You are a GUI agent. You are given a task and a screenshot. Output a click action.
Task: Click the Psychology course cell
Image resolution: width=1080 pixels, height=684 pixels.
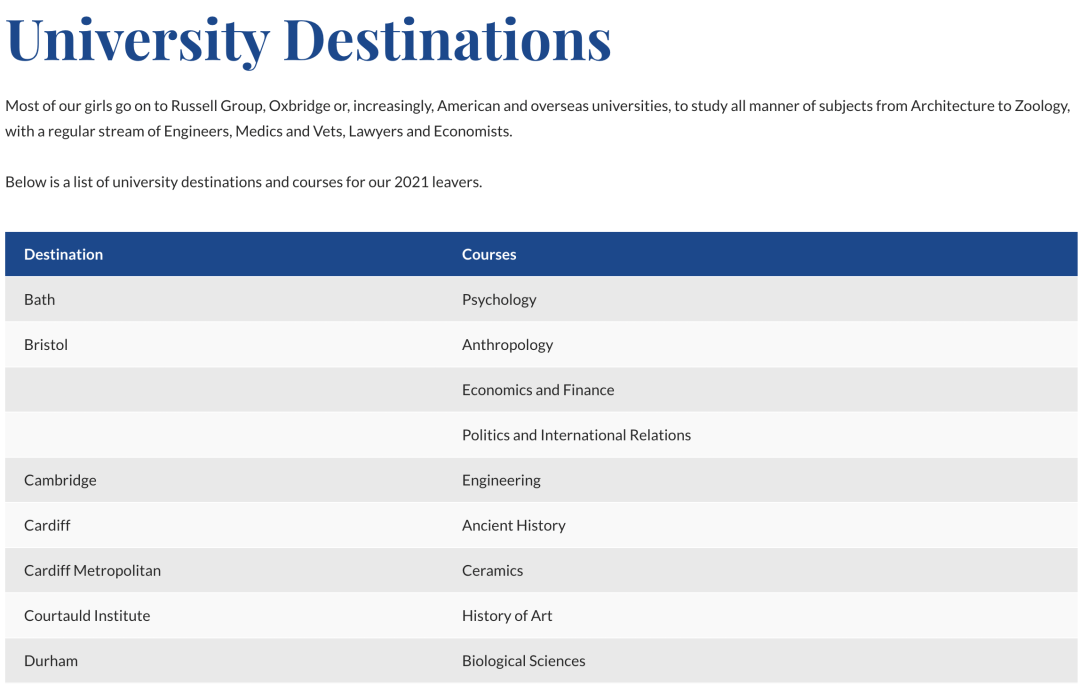point(499,300)
